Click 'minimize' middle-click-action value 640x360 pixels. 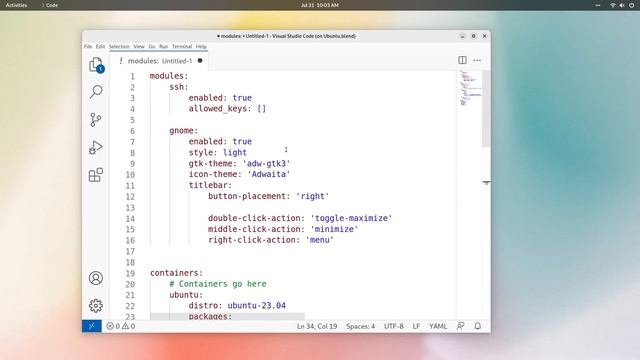[334, 229]
